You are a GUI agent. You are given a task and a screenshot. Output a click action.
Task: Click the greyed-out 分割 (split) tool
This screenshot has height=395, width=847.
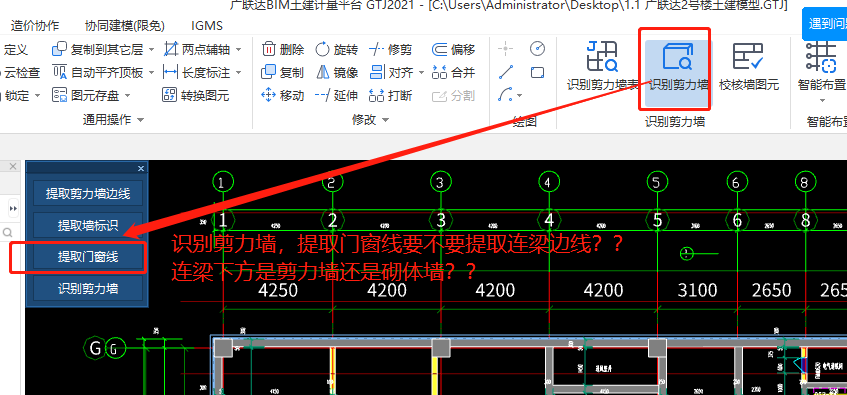(x=453, y=96)
